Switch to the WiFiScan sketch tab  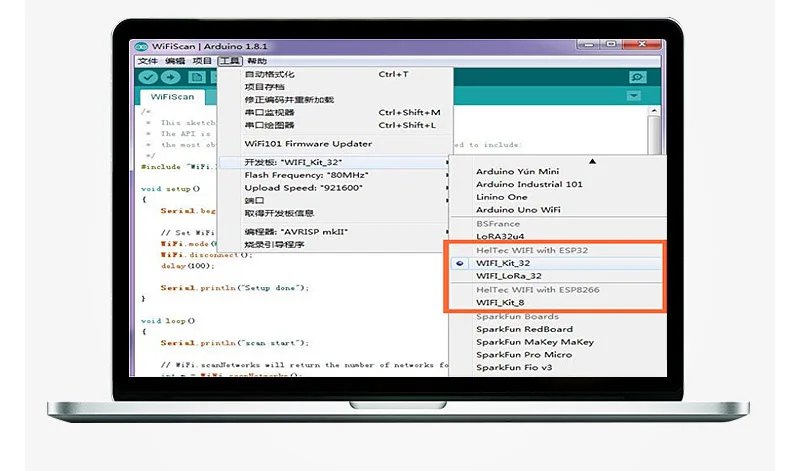pyautogui.click(x=172, y=97)
